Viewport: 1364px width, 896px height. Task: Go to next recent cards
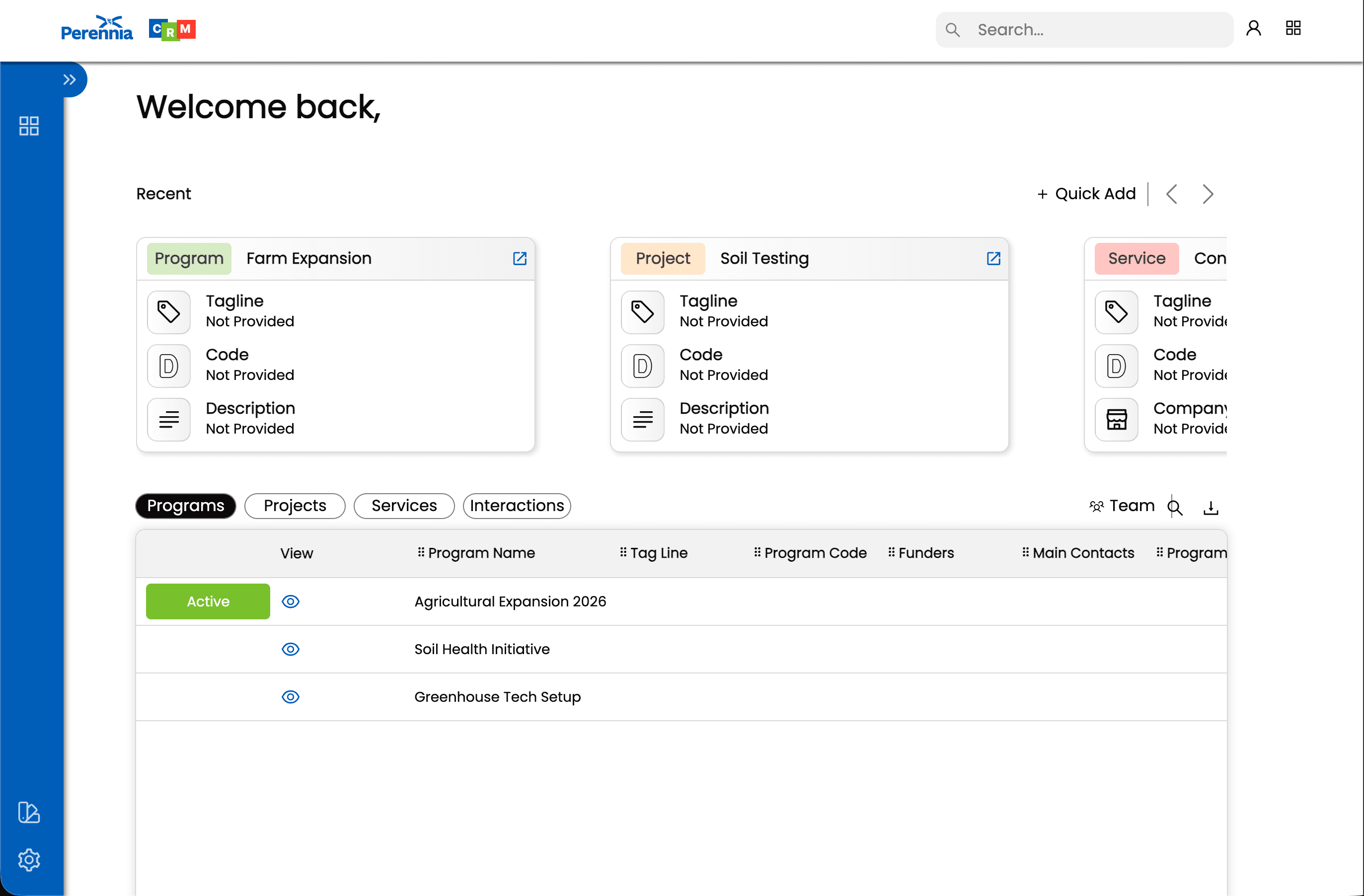coord(1208,194)
